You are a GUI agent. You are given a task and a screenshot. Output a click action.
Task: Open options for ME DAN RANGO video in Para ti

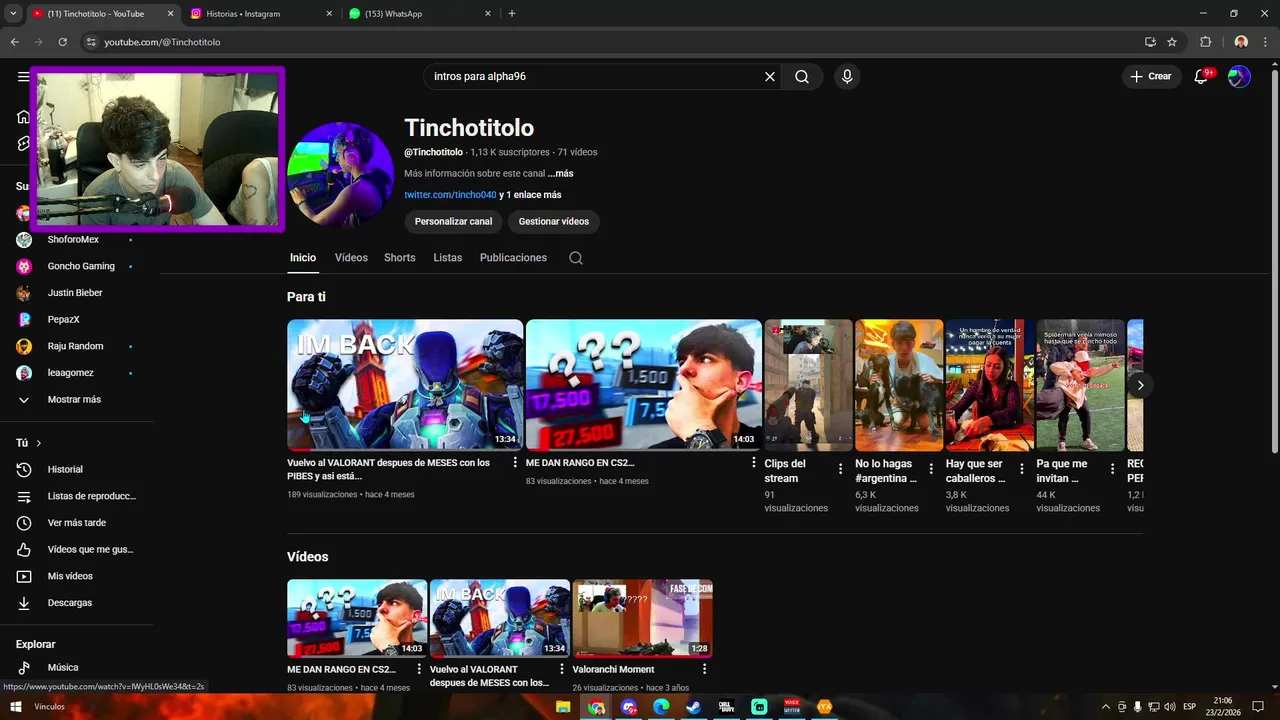pyautogui.click(x=754, y=463)
